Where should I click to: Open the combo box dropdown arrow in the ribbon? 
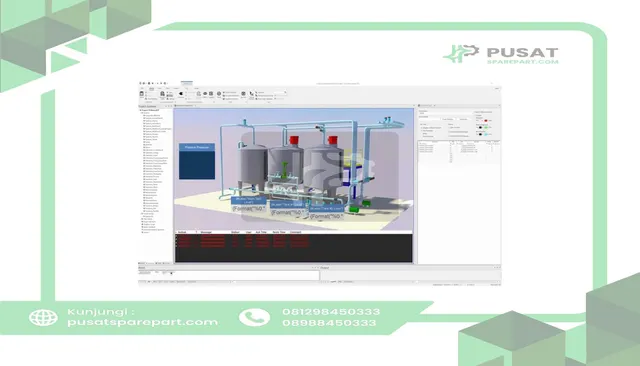[285, 92]
